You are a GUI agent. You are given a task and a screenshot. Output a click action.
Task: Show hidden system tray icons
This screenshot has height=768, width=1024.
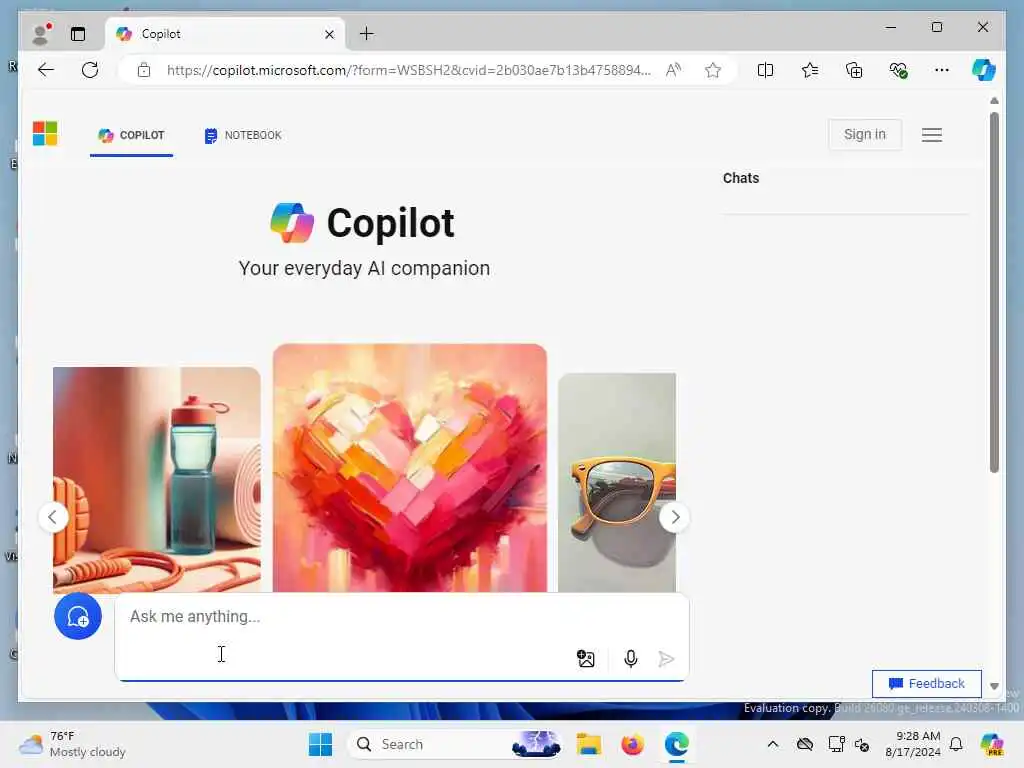click(773, 744)
